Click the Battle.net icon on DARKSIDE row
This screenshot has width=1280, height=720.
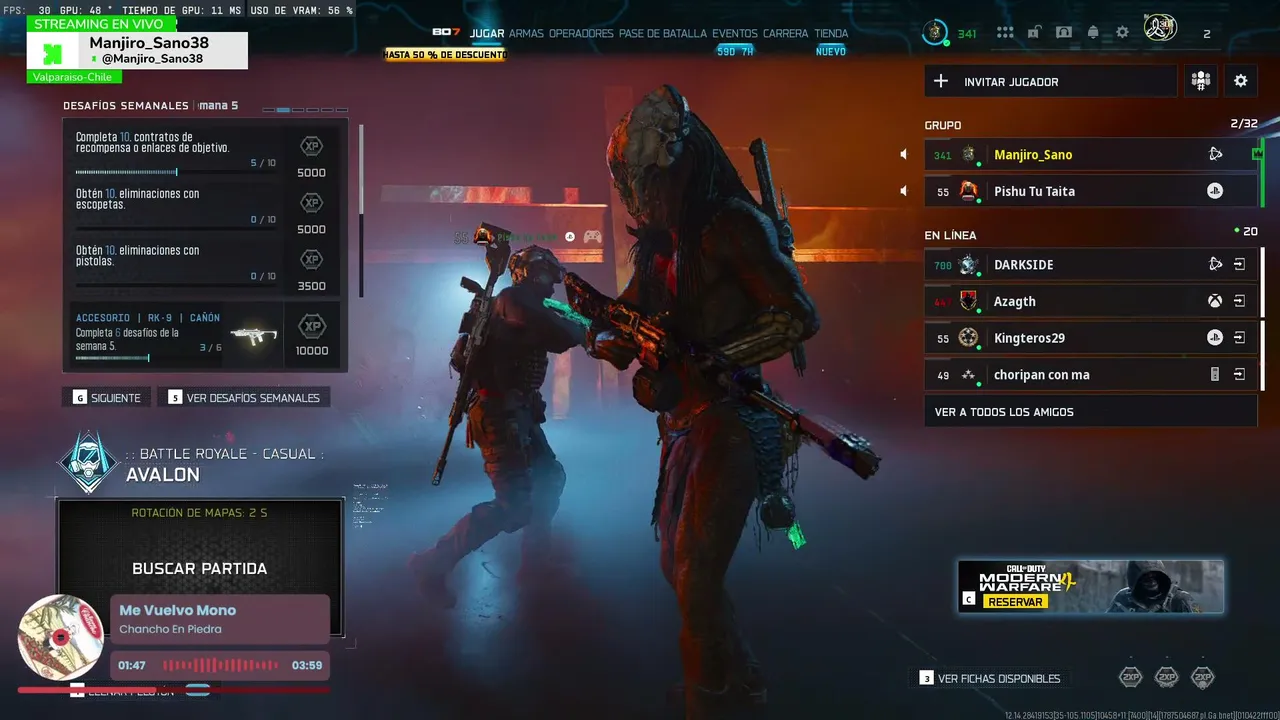tap(1215, 265)
